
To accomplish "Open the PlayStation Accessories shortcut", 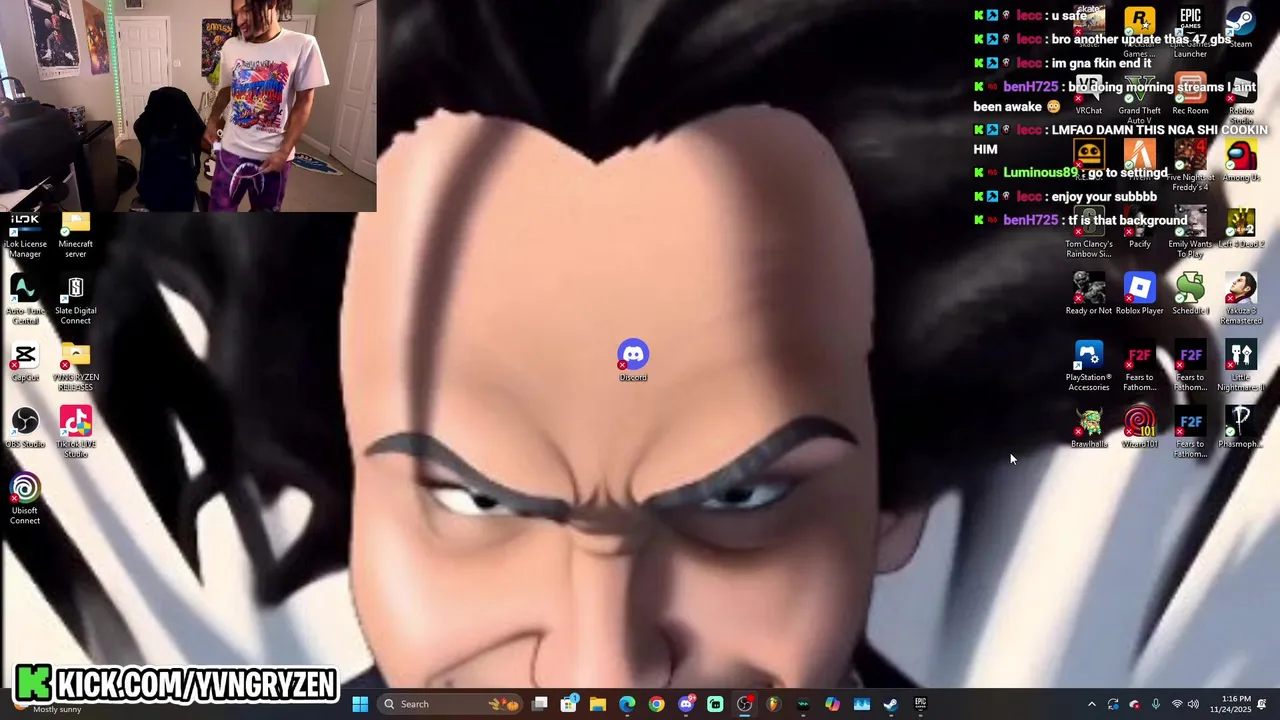I will point(1088,366).
